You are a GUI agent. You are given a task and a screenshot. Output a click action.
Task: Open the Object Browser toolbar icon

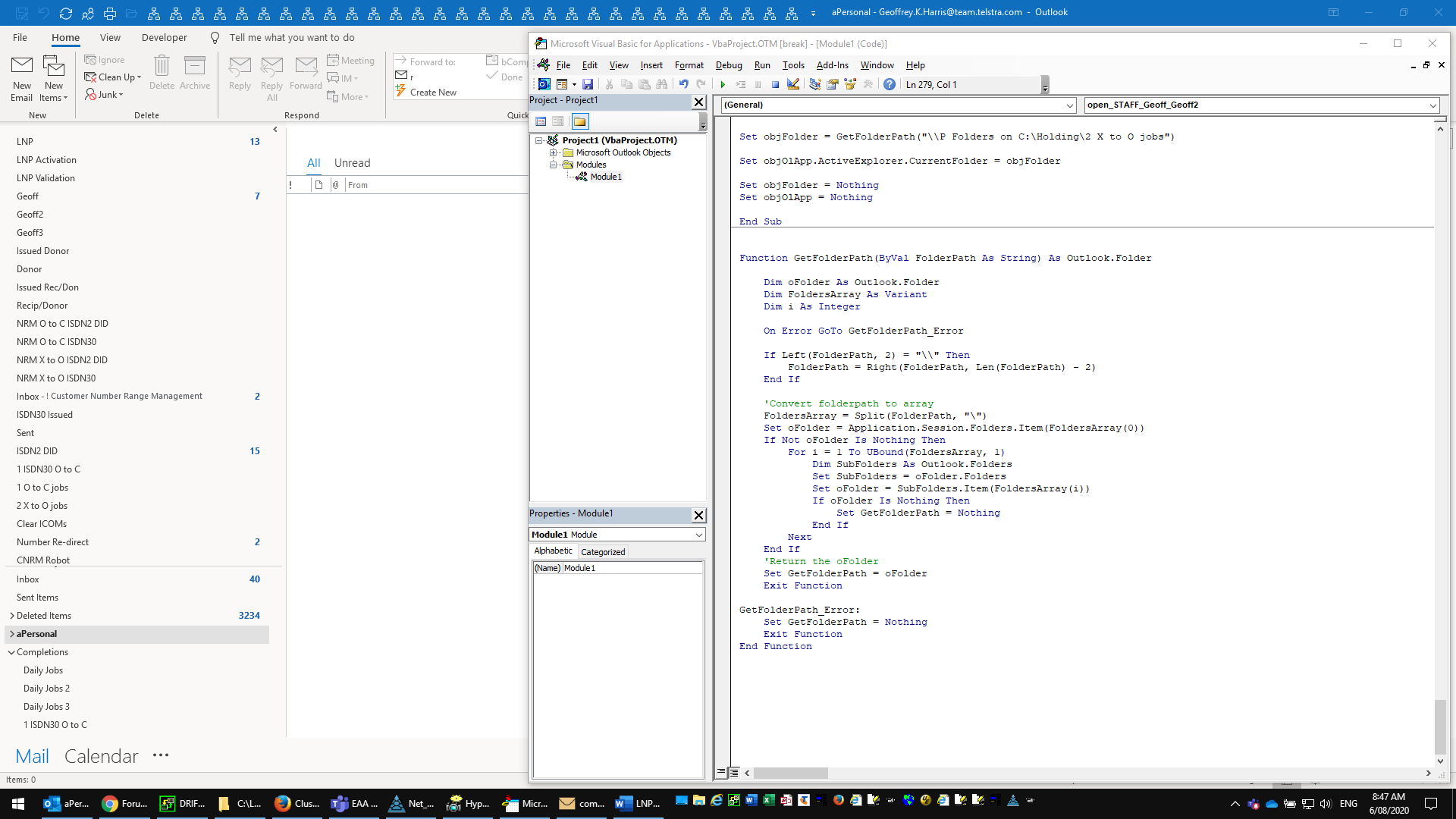pyautogui.click(x=850, y=84)
